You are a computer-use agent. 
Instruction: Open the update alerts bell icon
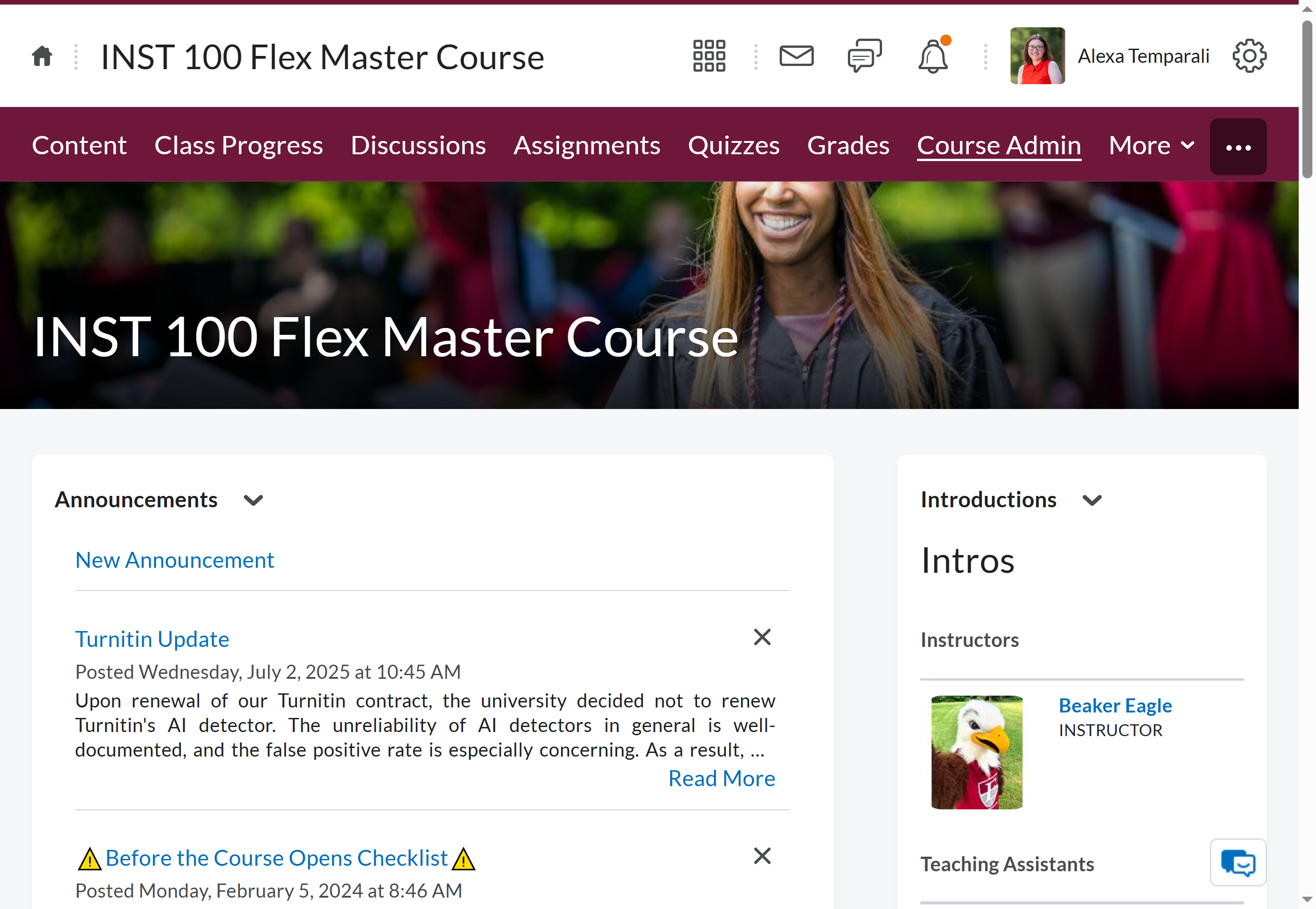click(933, 56)
